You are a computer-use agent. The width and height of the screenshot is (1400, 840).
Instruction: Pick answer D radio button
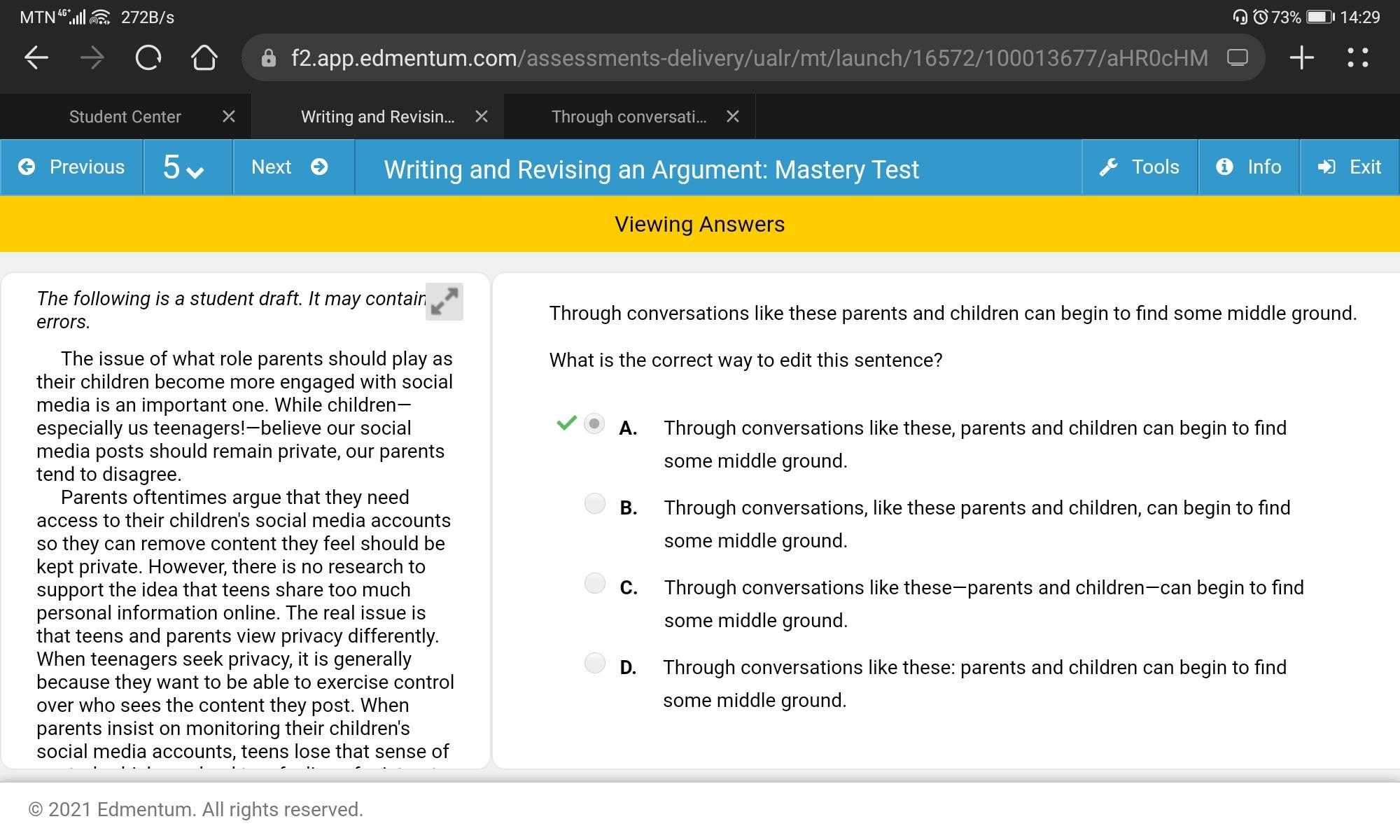594,663
